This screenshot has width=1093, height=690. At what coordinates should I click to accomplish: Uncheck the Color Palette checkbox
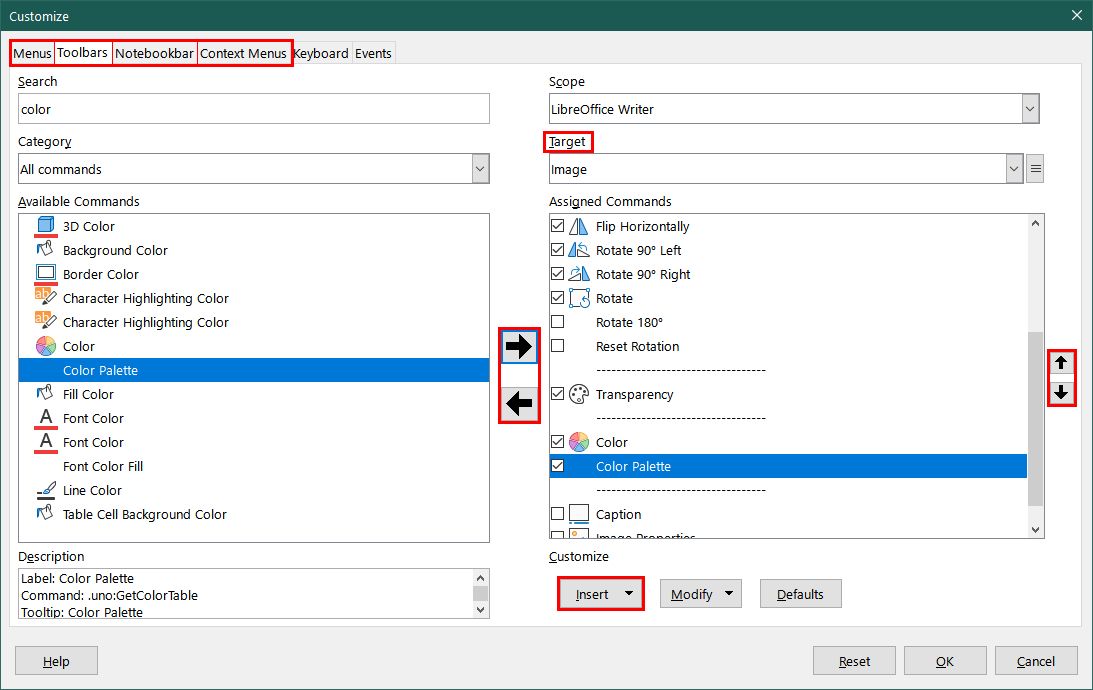(x=558, y=466)
